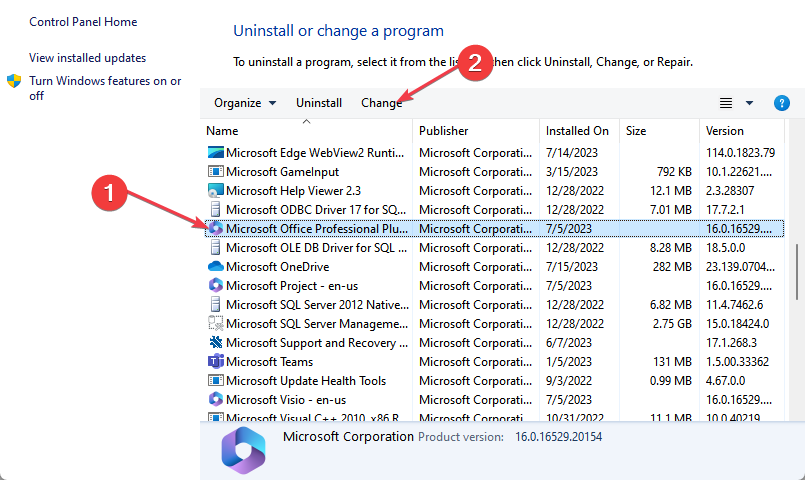Click the Support and Recovery Assistant icon
Viewport: 805px width, 480px height.
216,342
